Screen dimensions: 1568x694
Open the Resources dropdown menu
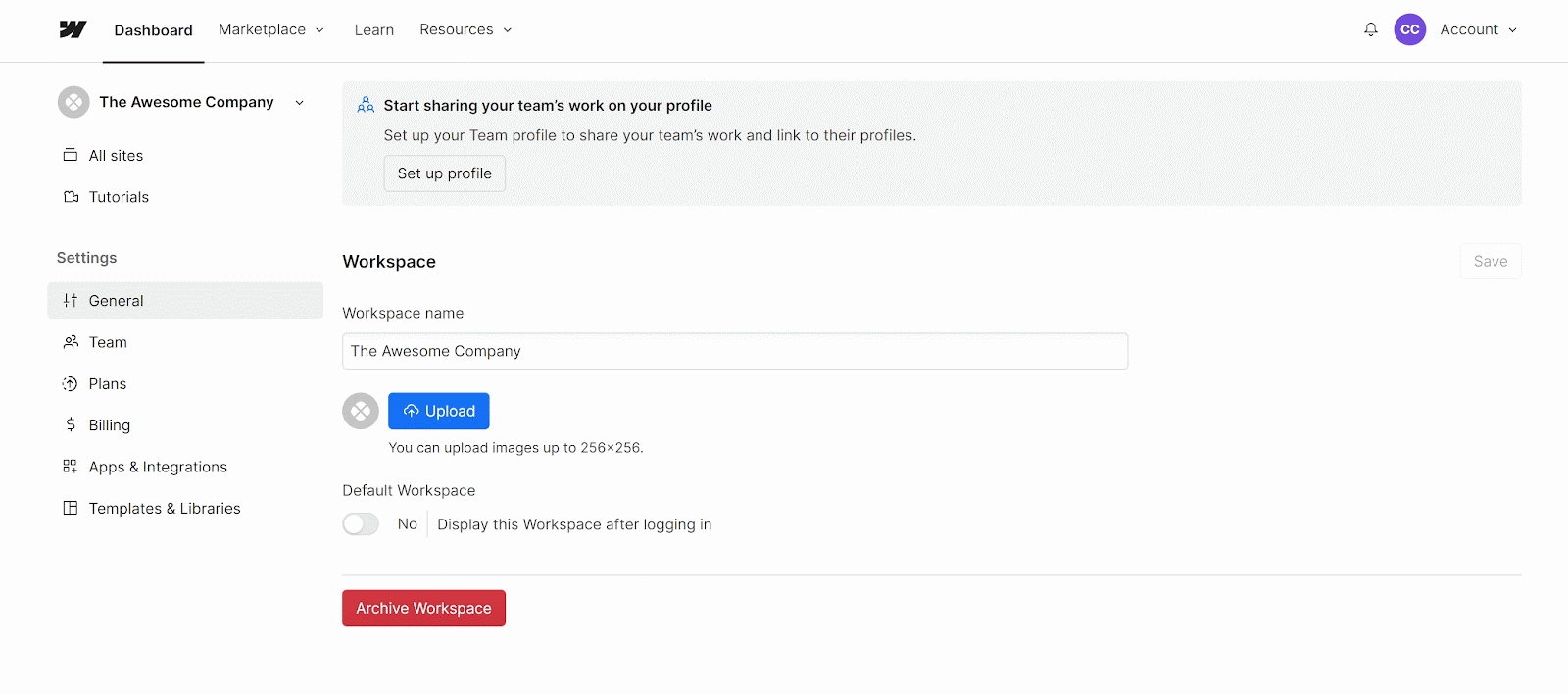click(x=465, y=29)
